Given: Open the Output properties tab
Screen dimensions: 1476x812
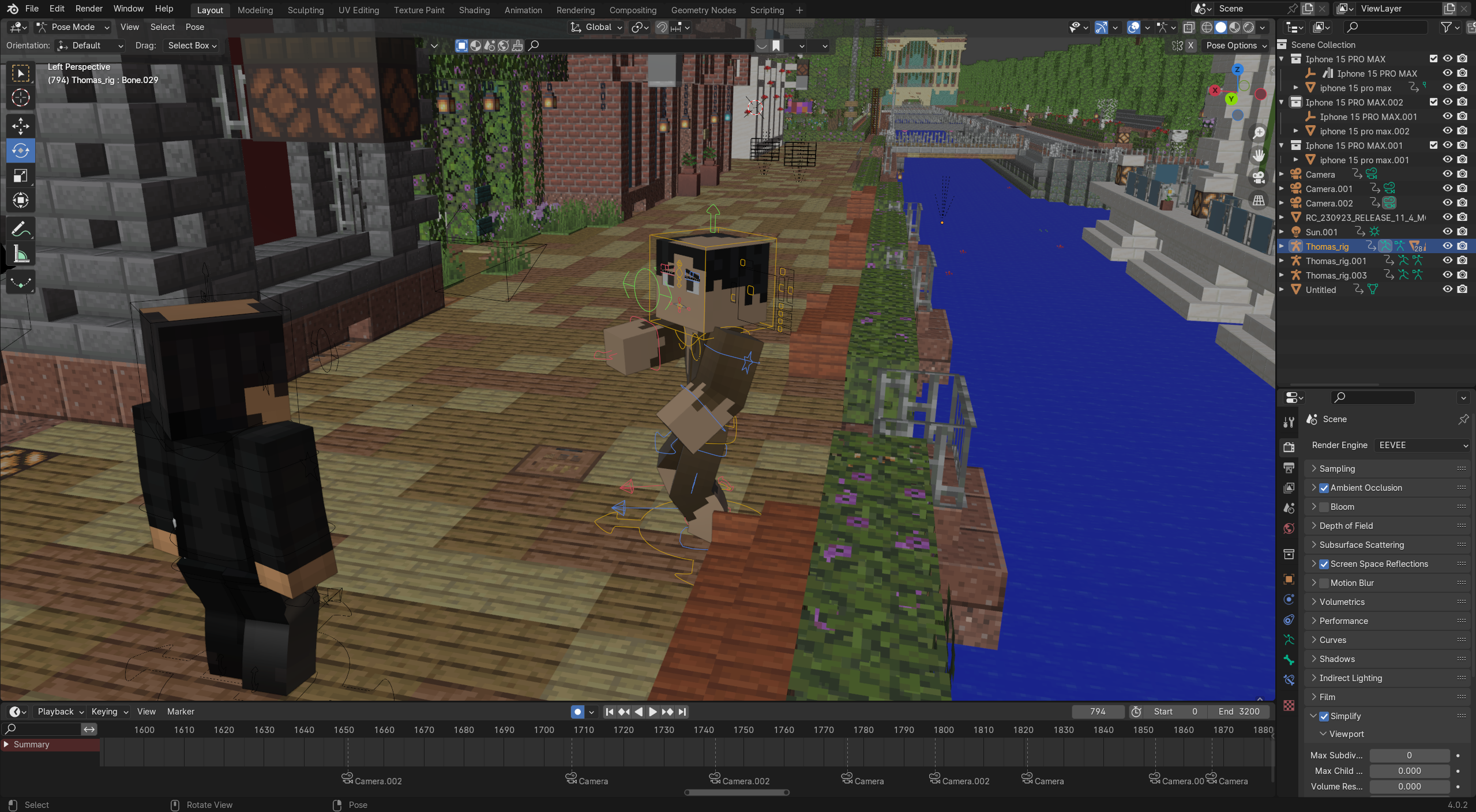Looking at the screenshot, I should 1289,467.
